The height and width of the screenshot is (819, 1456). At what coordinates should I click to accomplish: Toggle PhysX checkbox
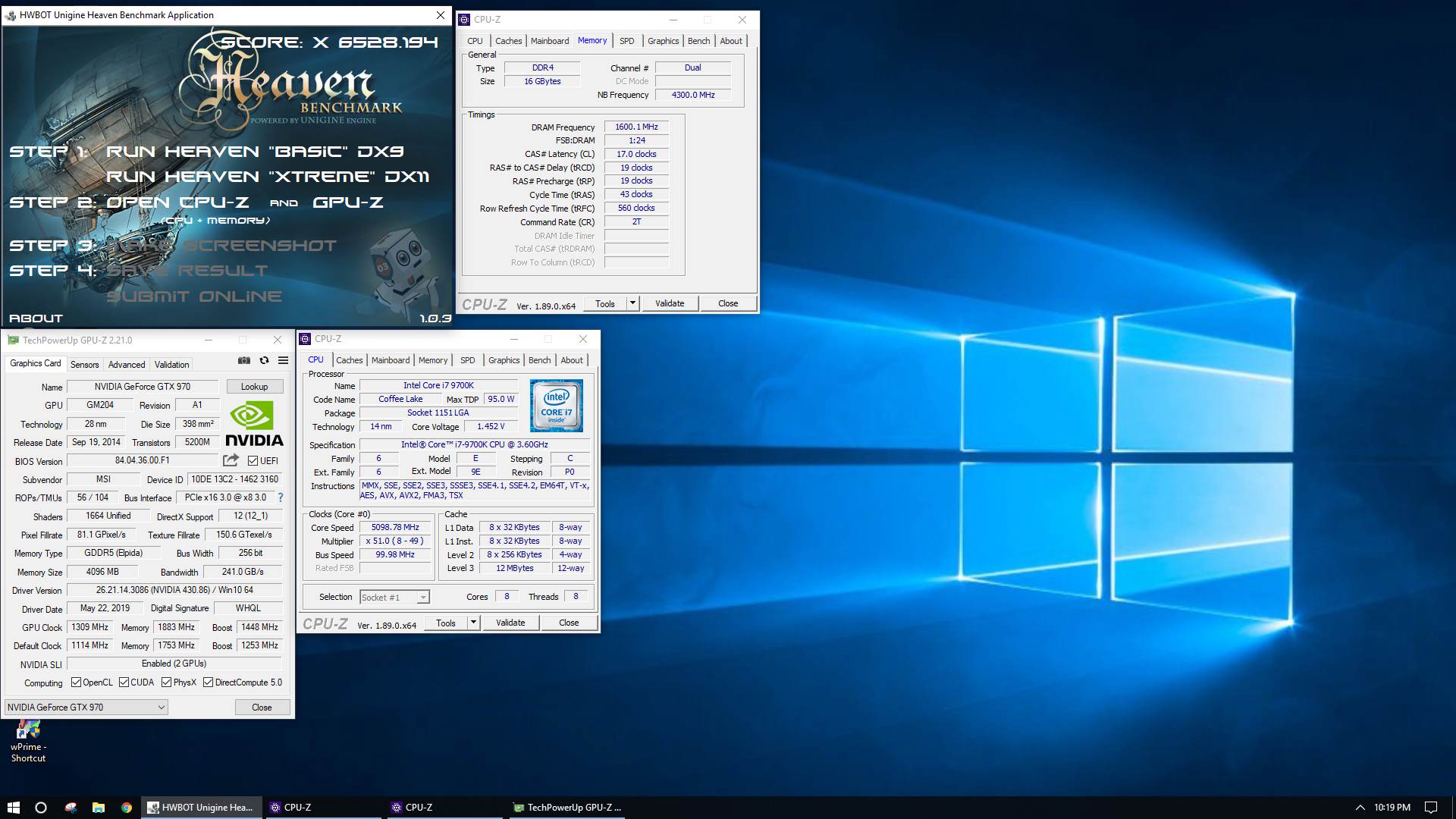(167, 682)
